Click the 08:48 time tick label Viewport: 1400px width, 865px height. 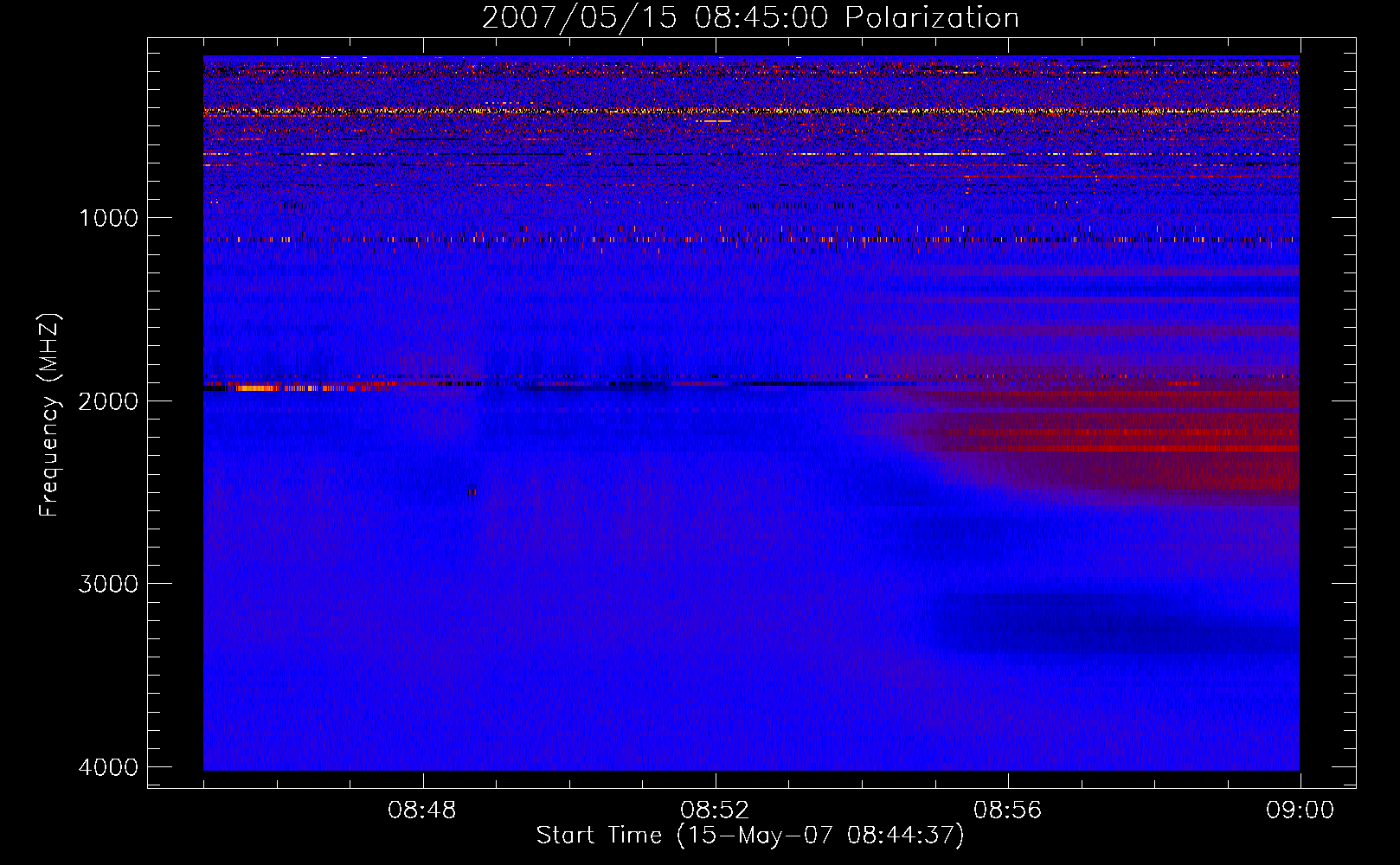422,811
